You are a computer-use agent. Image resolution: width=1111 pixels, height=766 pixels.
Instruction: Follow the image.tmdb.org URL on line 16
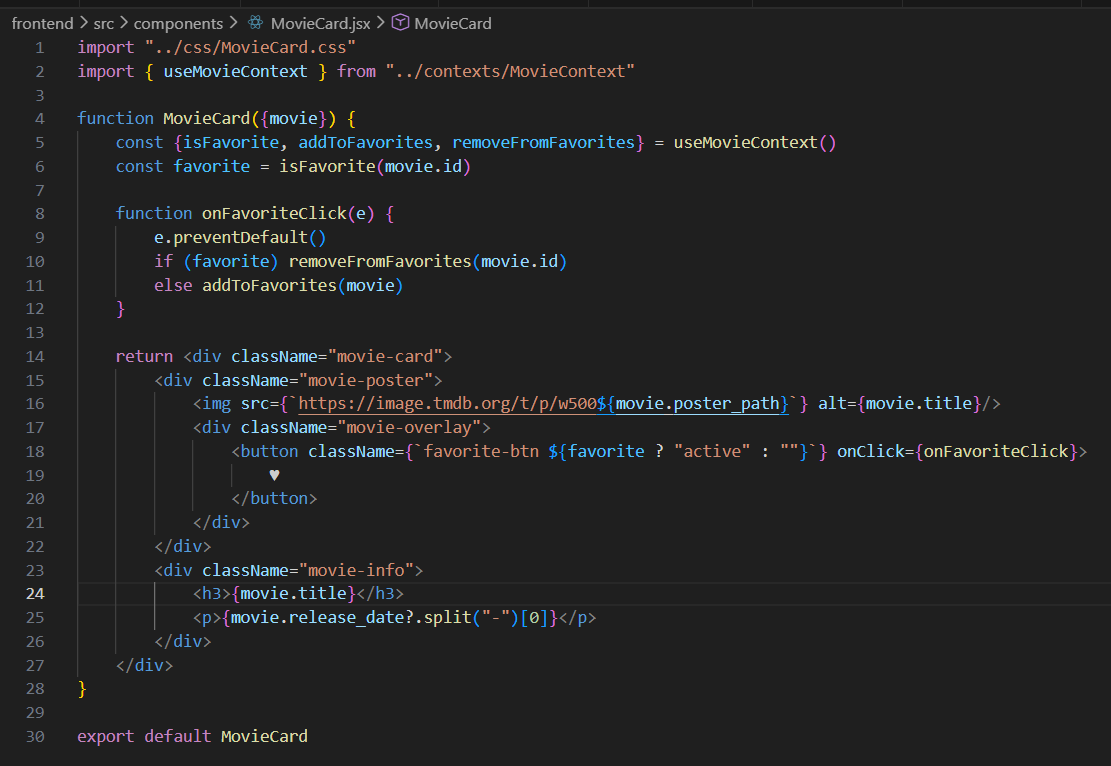click(x=450, y=403)
